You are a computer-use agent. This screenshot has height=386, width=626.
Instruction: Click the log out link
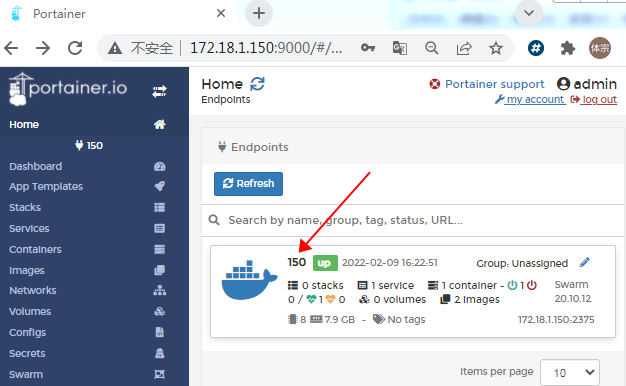594,99
